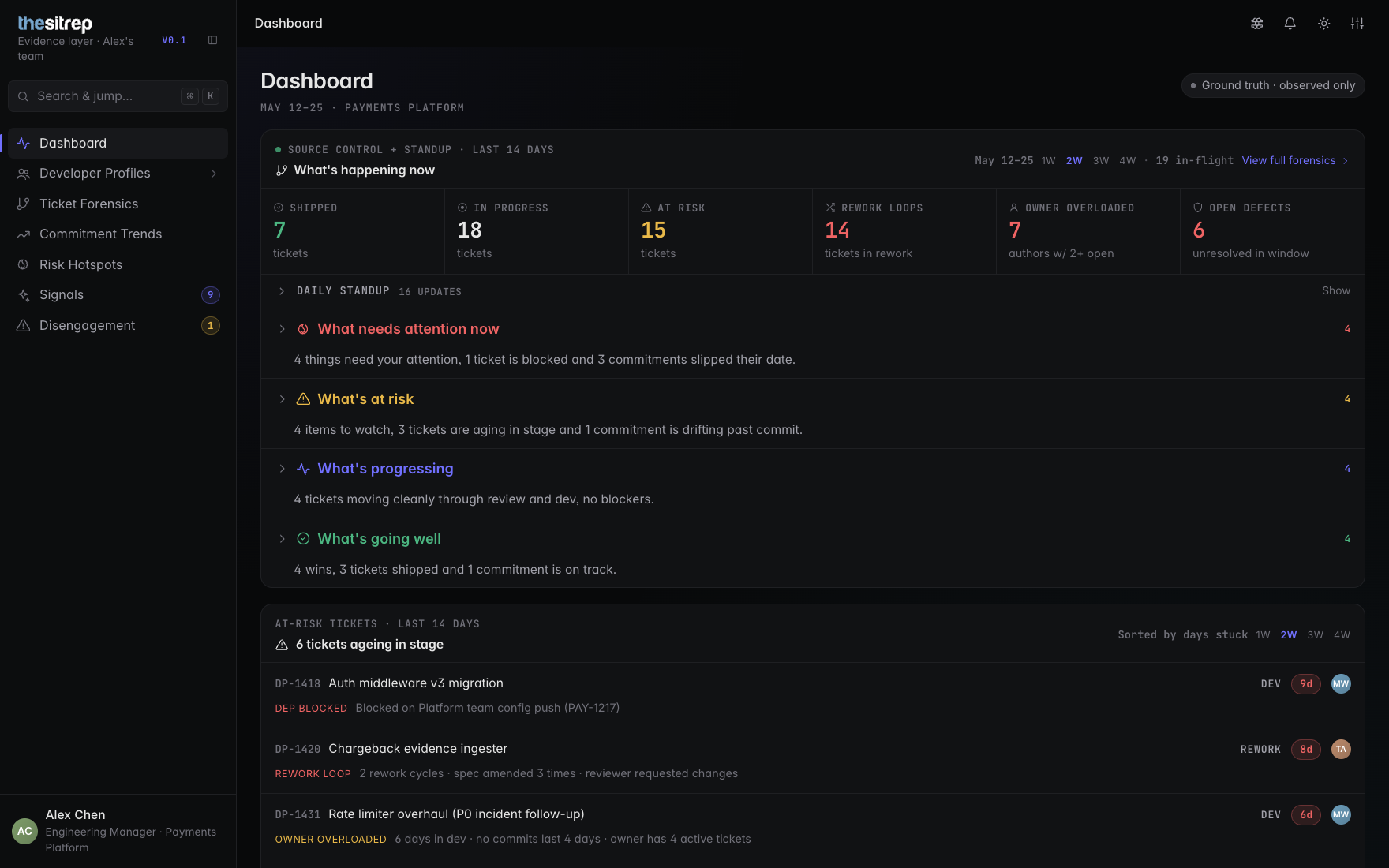
Task: Click the 9d stuck badge on DP-1418
Action: click(x=1306, y=684)
